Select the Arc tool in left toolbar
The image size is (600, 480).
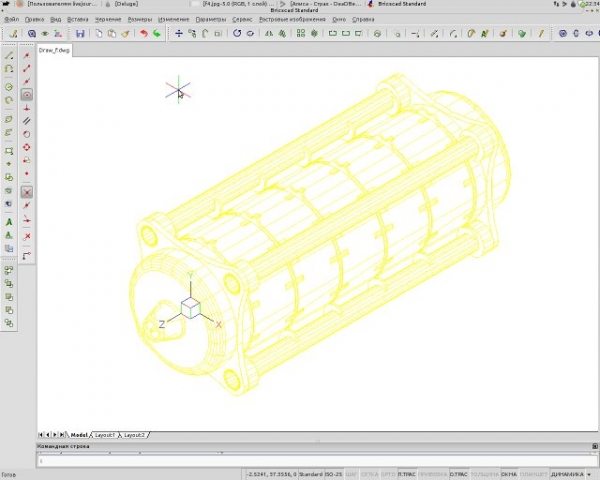[x=9, y=70]
